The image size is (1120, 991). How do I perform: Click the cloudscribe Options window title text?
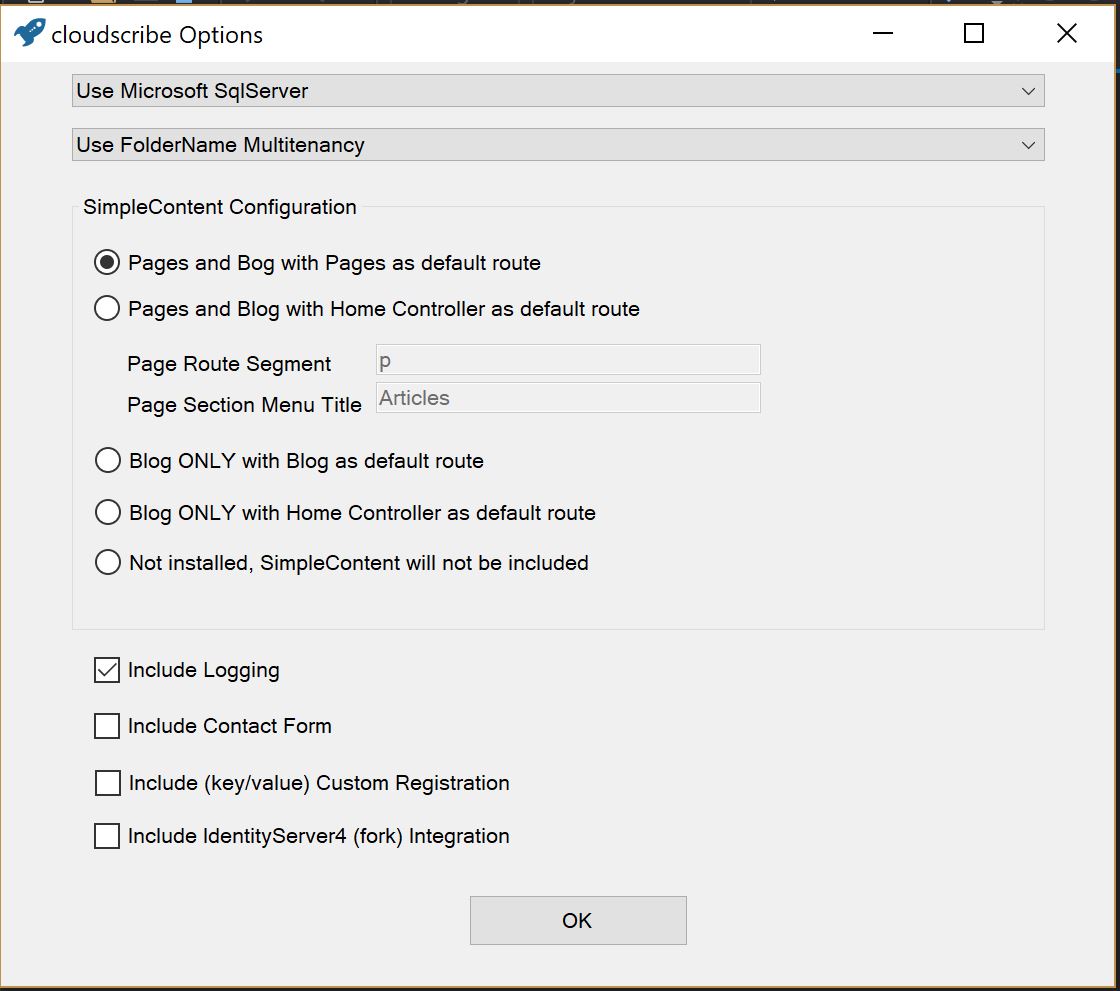[157, 35]
